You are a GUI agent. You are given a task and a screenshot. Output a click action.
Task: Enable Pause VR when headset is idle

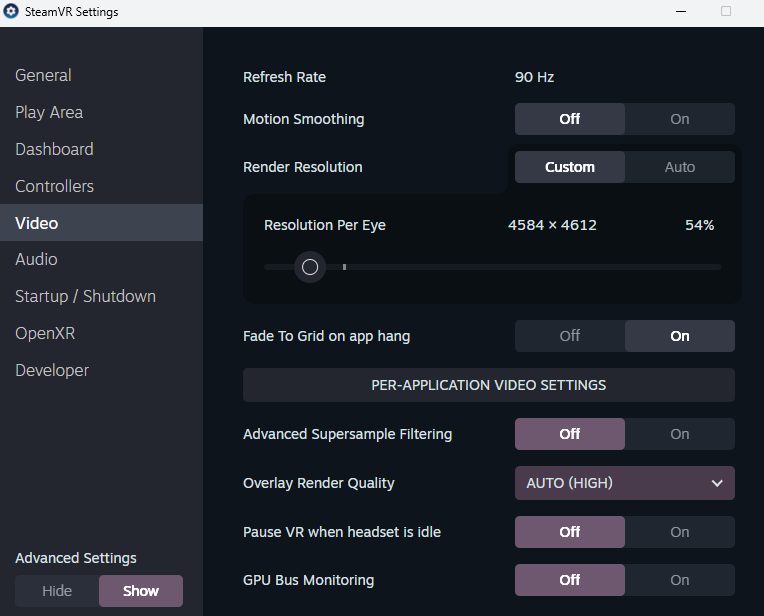click(679, 532)
